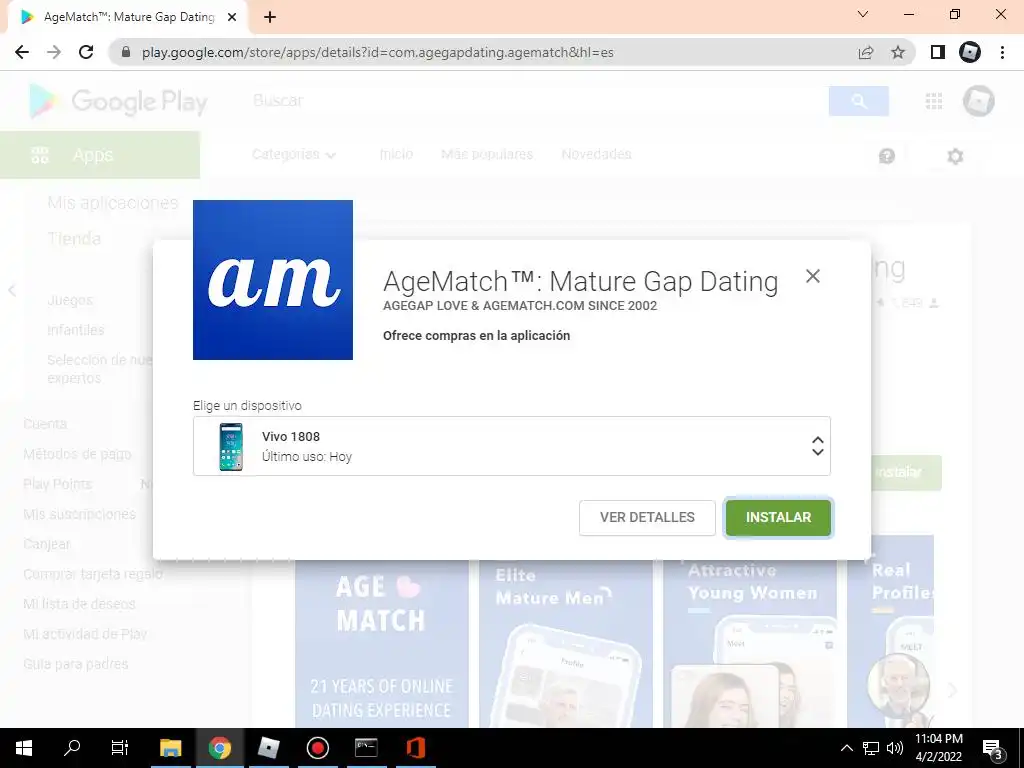1024x768 pixels.
Task: Close the AgeMatch install dialog
Action: pos(812,276)
